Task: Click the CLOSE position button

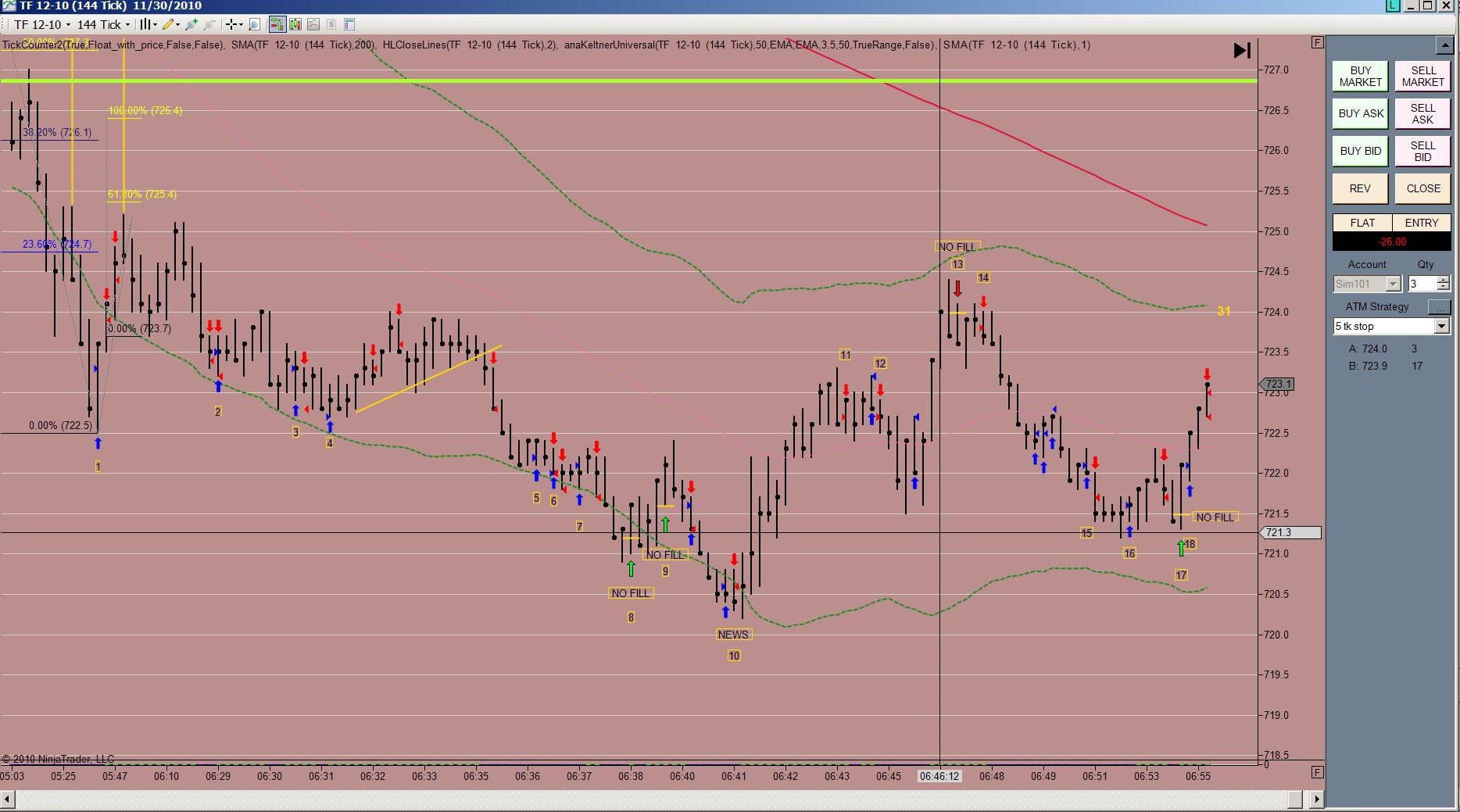Action: [x=1422, y=188]
